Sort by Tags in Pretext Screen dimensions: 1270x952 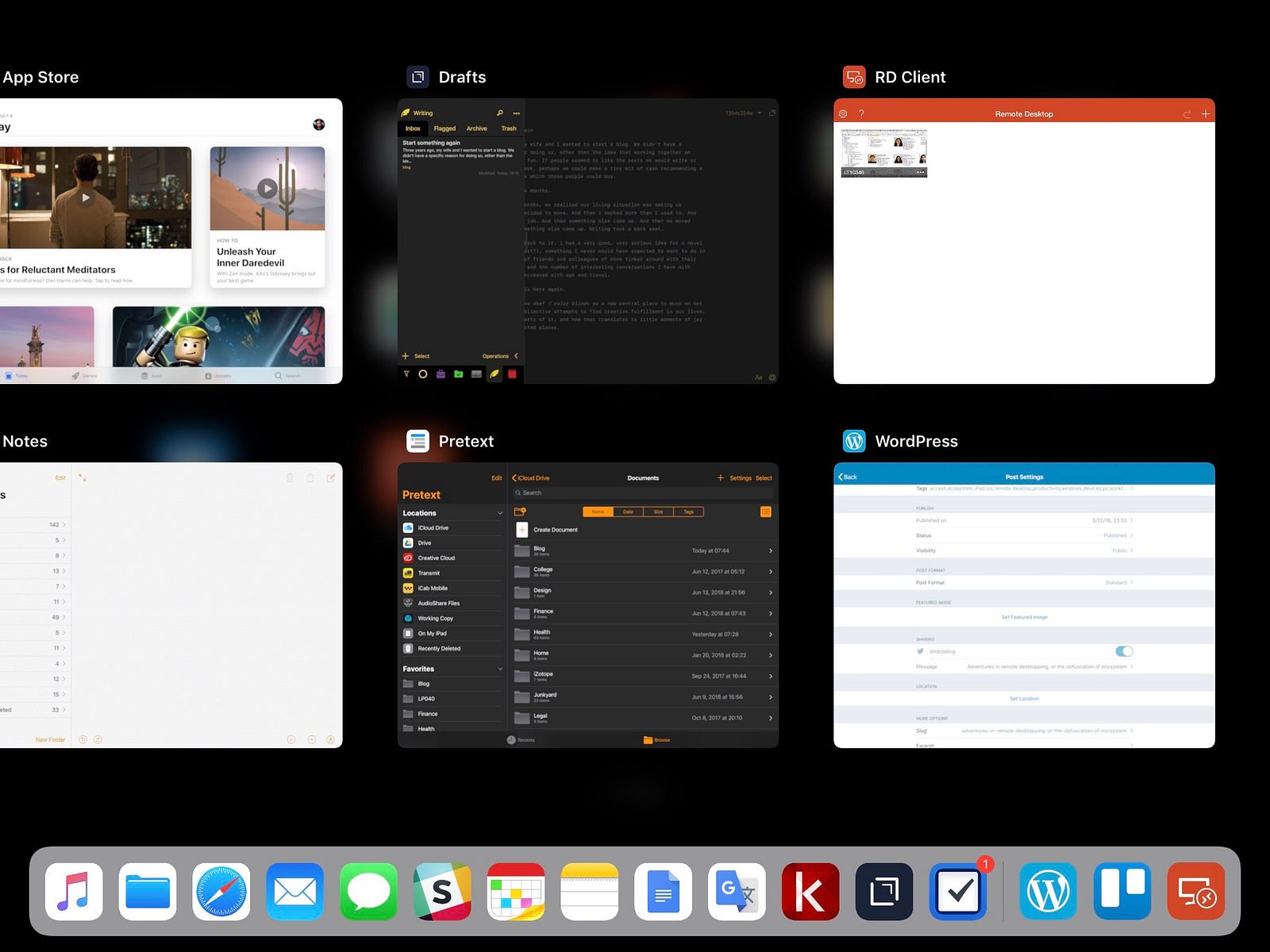pos(688,512)
